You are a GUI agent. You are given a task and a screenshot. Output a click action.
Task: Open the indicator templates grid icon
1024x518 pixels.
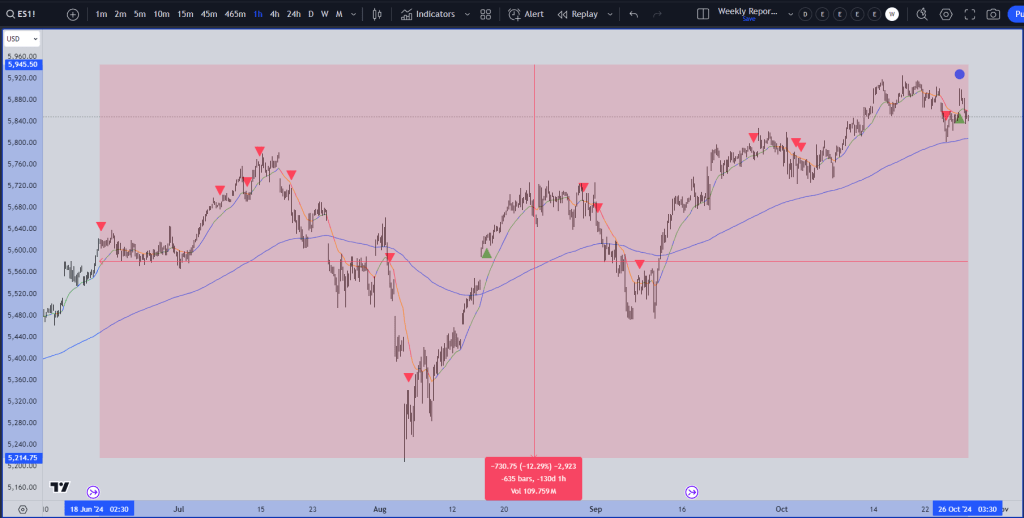coord(485,14)
